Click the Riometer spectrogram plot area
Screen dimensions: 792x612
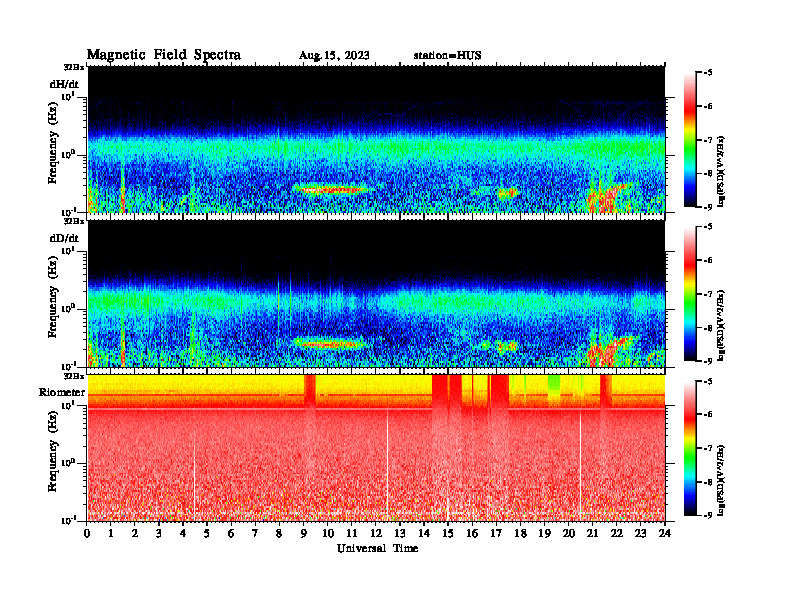tap(376, 448)
